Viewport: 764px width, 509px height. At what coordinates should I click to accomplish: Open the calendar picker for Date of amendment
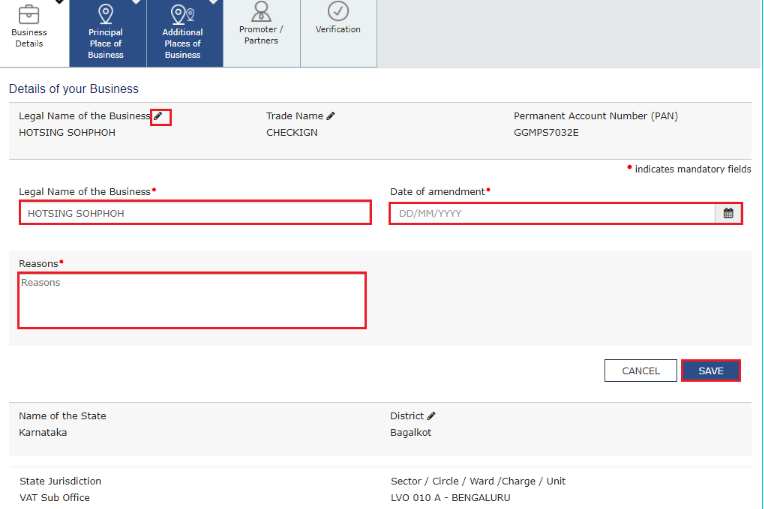click(x=728, y=213)
